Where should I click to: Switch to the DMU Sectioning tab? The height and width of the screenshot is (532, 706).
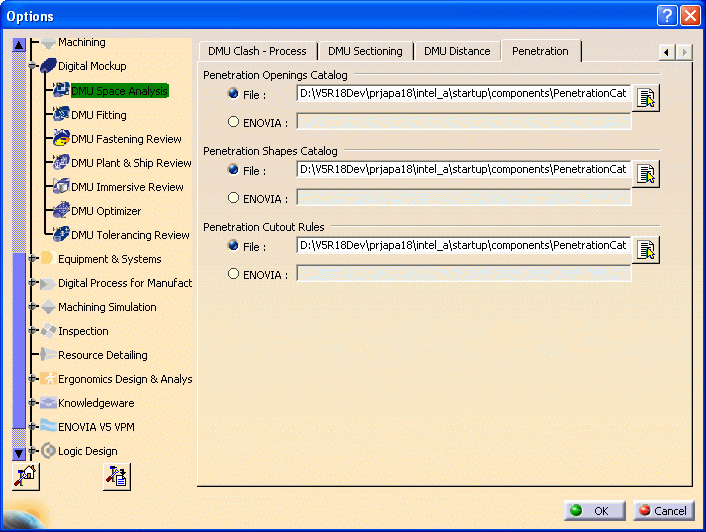pyautogui.click(x=365, y=51)
